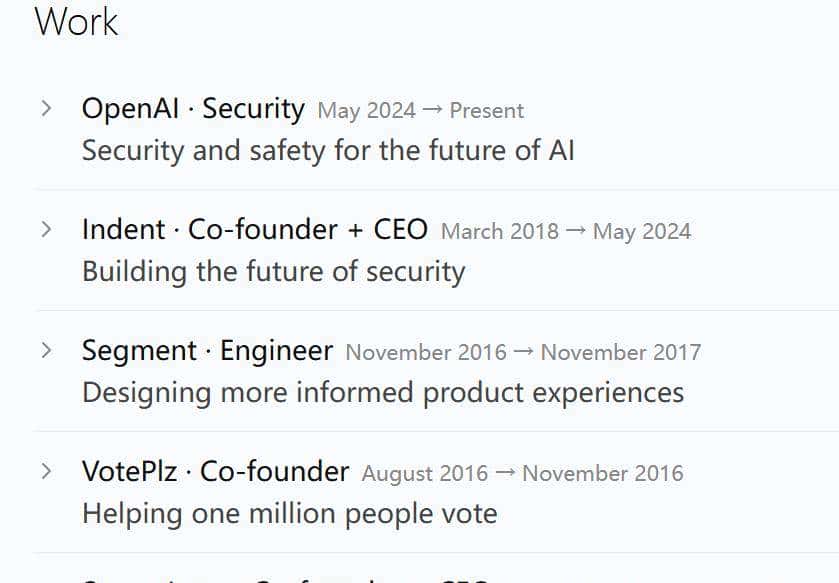Click OpenAI's "May 2024" start date
This screenshot has height=583, width=839.
(366, 111)
